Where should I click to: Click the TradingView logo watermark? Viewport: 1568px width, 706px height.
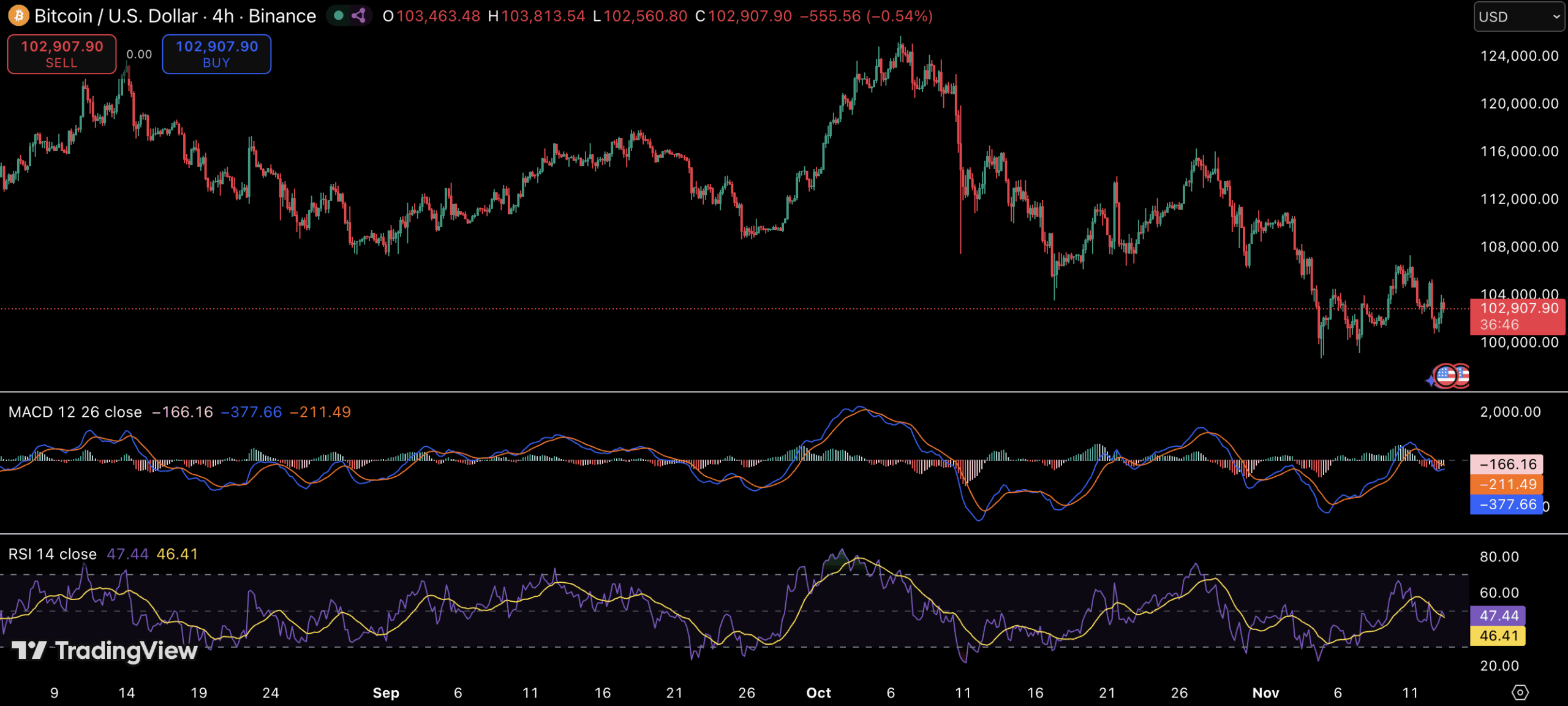coord(104,650)
